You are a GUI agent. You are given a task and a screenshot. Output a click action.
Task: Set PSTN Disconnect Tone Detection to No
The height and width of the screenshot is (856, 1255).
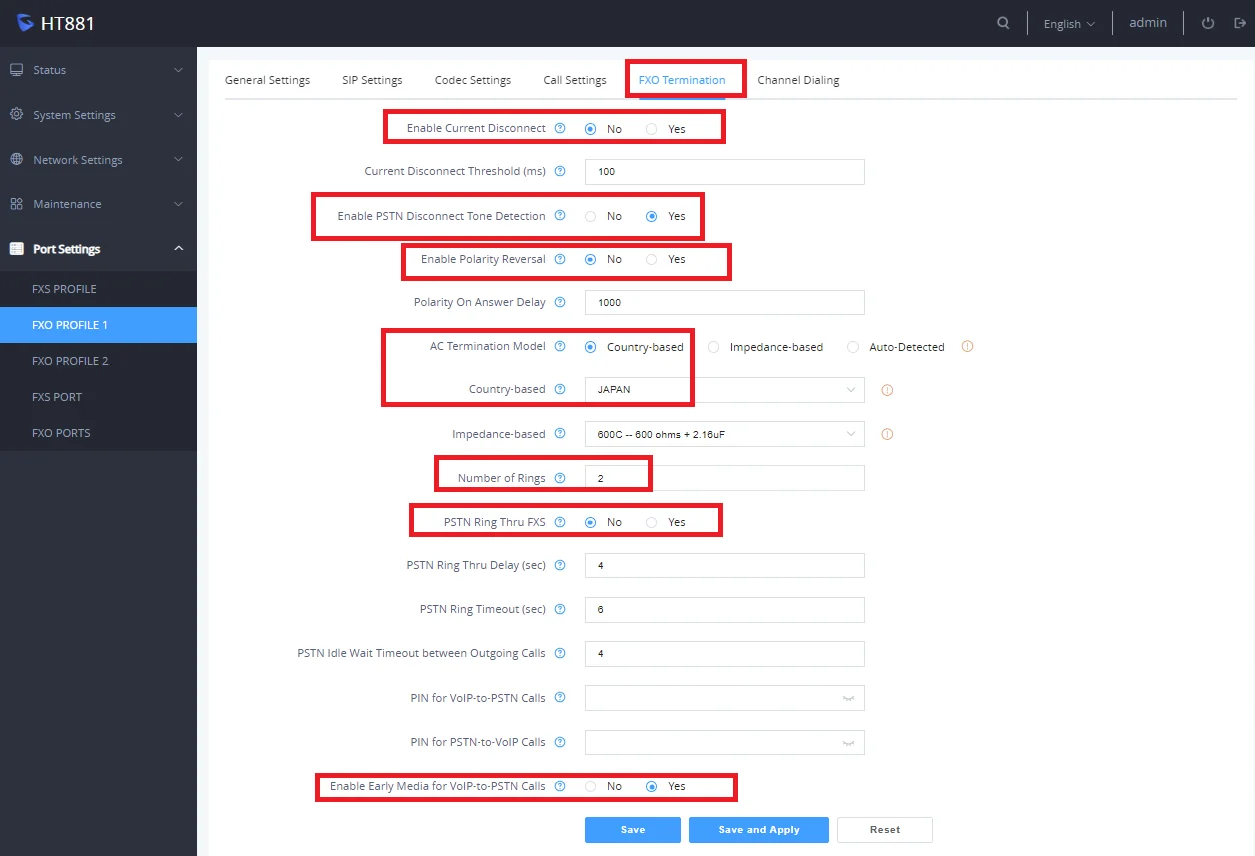[590, 216]
